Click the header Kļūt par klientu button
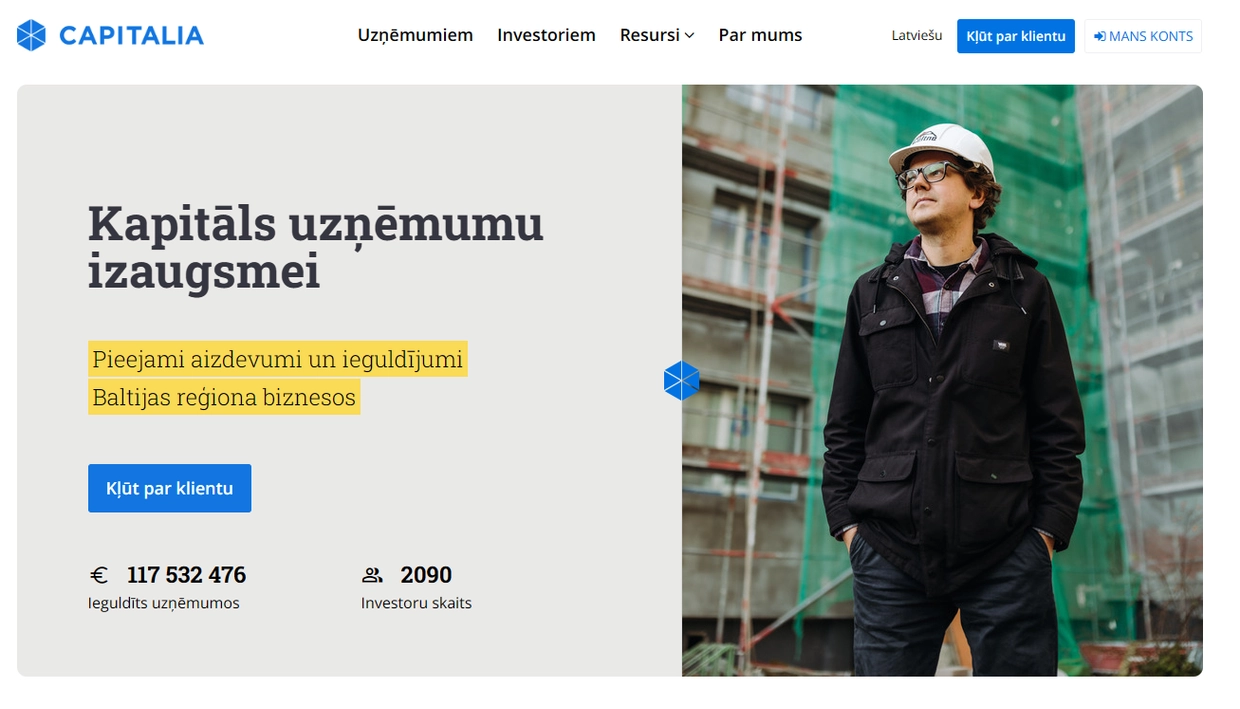Image resolution: width=1240 pixels, height=709 pixels. pyautogui.click(x=1015, y=36)
